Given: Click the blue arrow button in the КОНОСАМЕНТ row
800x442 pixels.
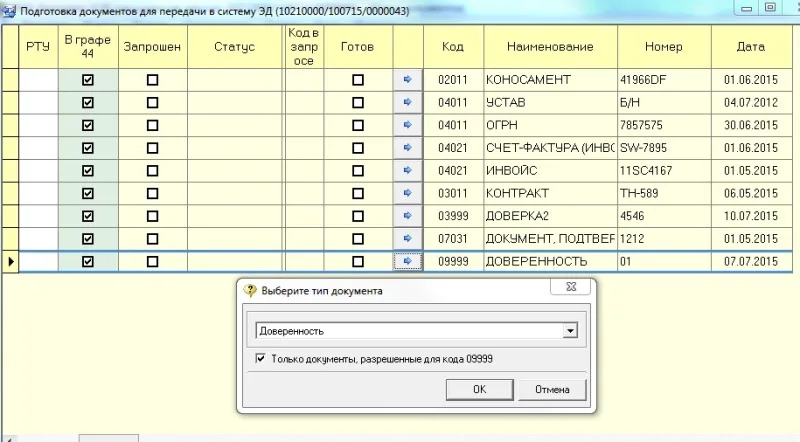Looking at the screenshot, I should pos(408,80).
